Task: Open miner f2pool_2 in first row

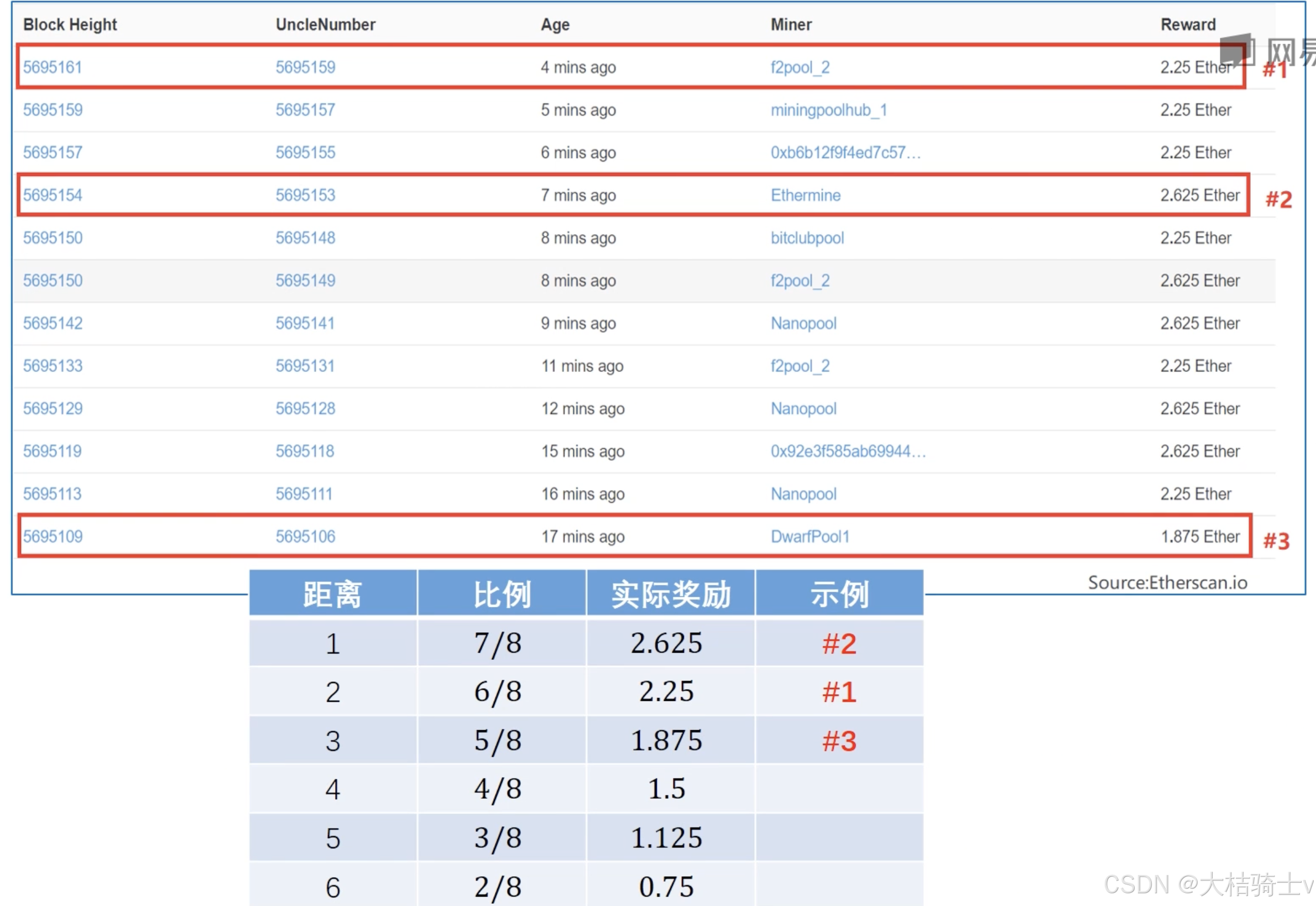Action: pyautogui.click(x=800, y=67)
